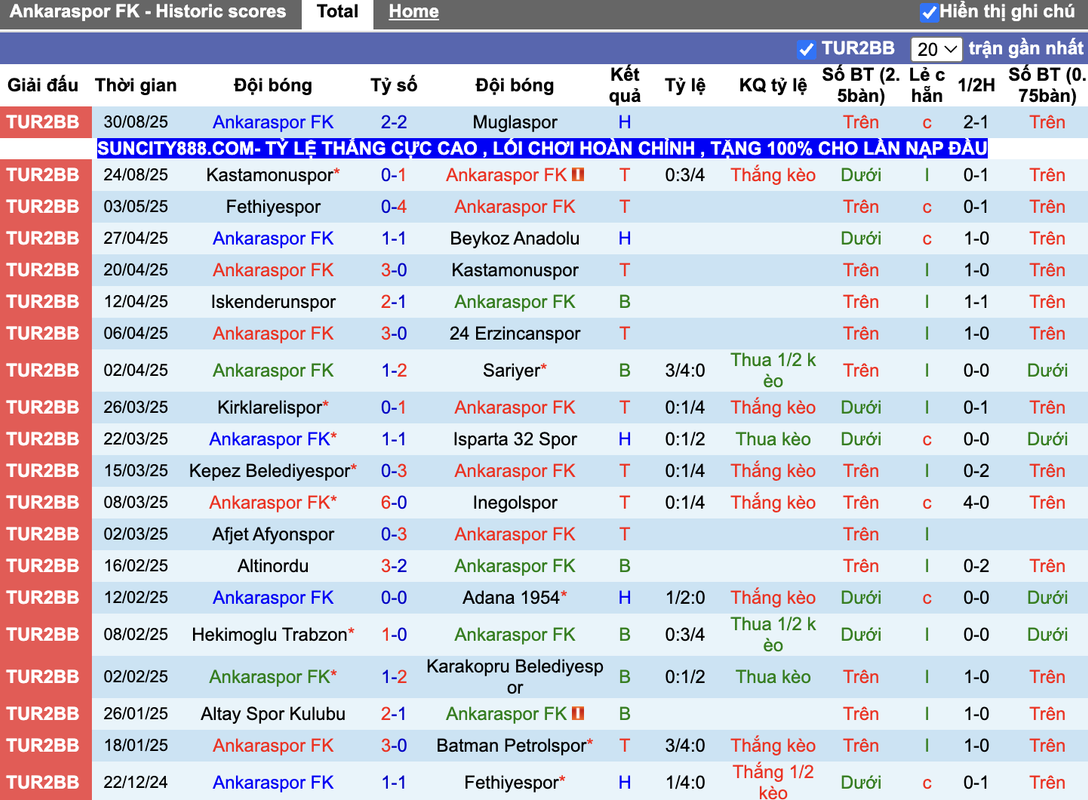The height and width of the screenshot is (800, 1088).
Task: Click the 0-4 score against Fethiyespor
Action: tap(393, 207)
